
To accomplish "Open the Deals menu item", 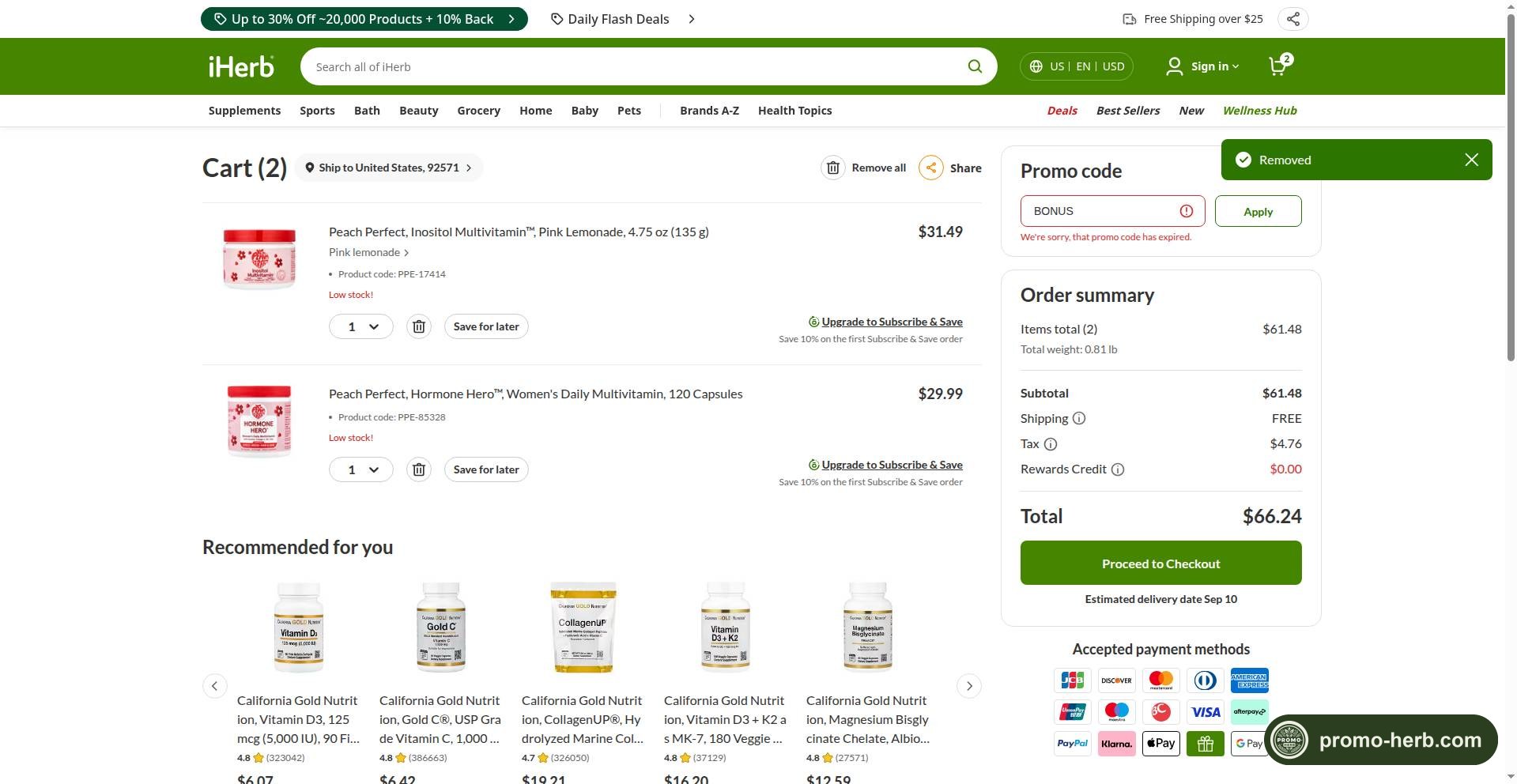I will point(1062,111).
